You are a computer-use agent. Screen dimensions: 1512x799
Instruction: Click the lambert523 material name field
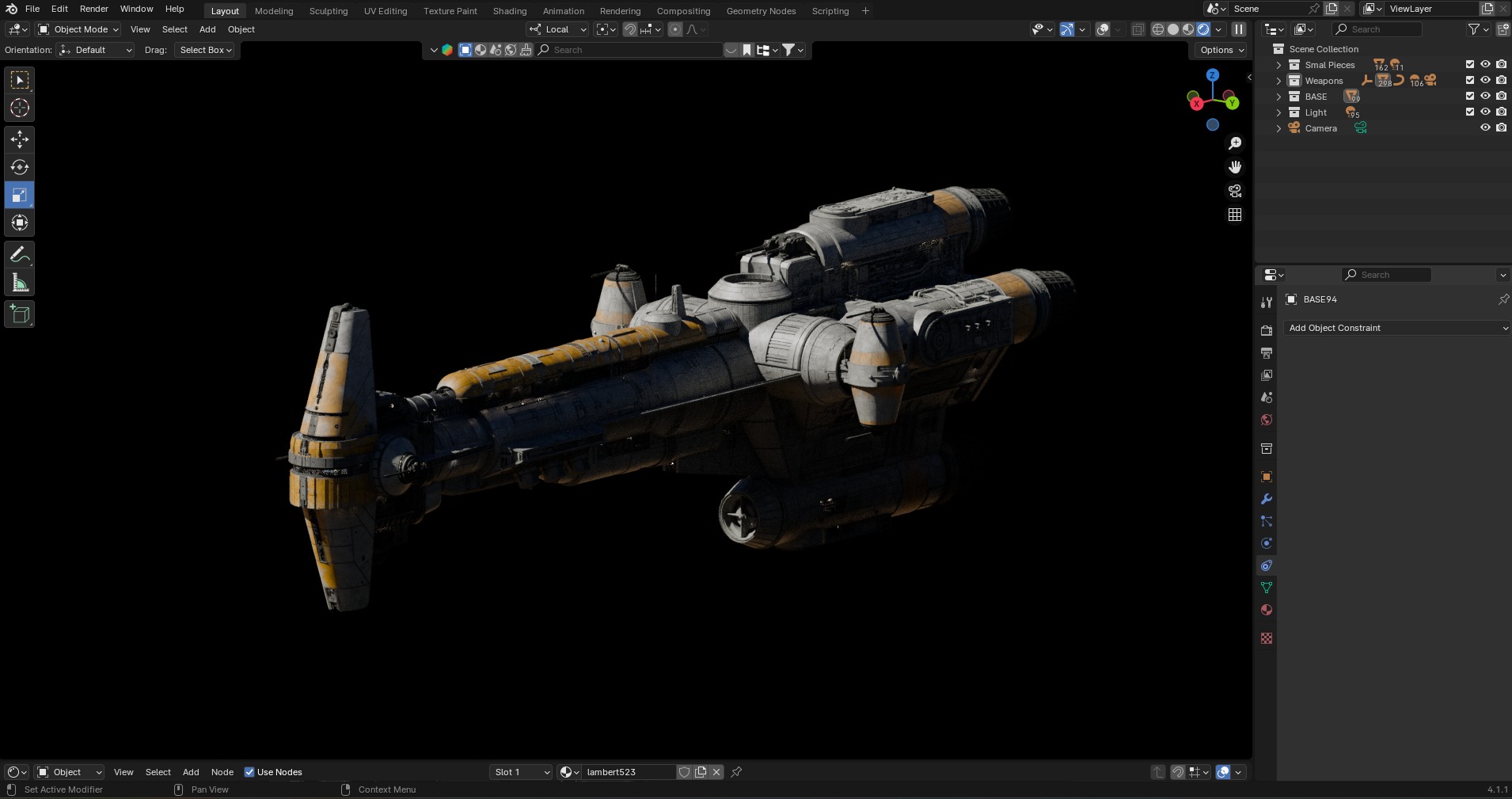tap(629, 772)
